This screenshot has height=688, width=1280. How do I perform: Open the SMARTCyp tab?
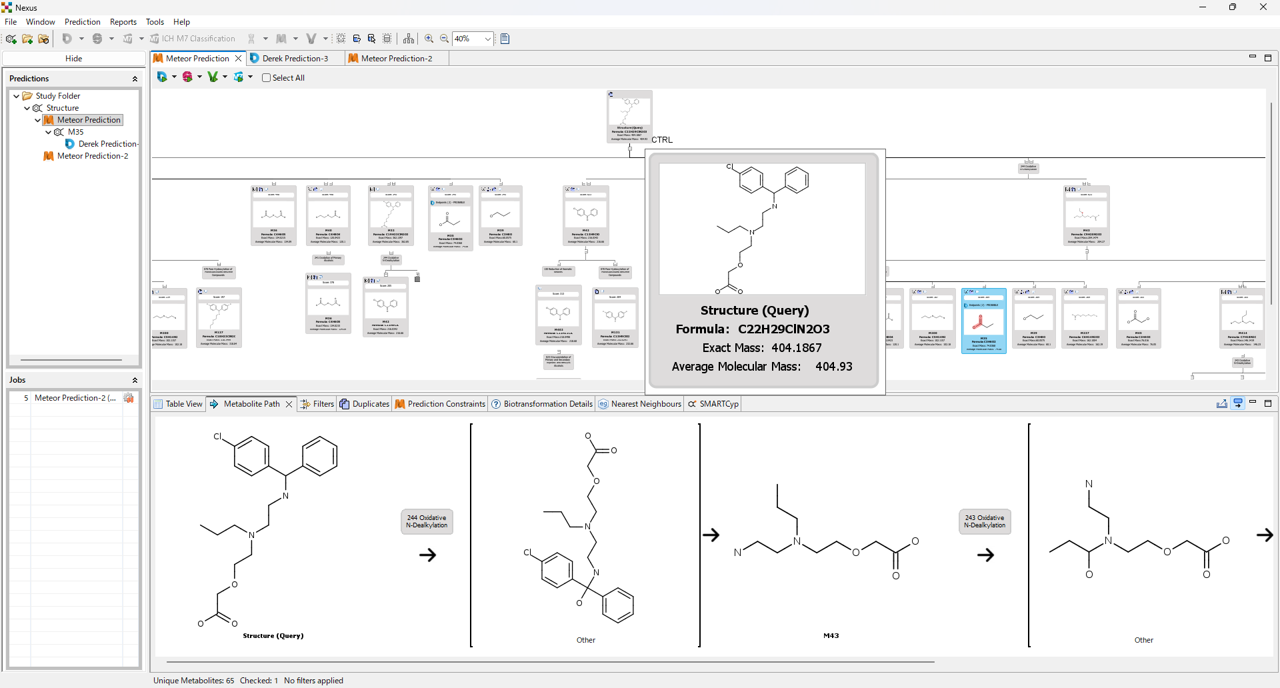(x=718, y=404)
